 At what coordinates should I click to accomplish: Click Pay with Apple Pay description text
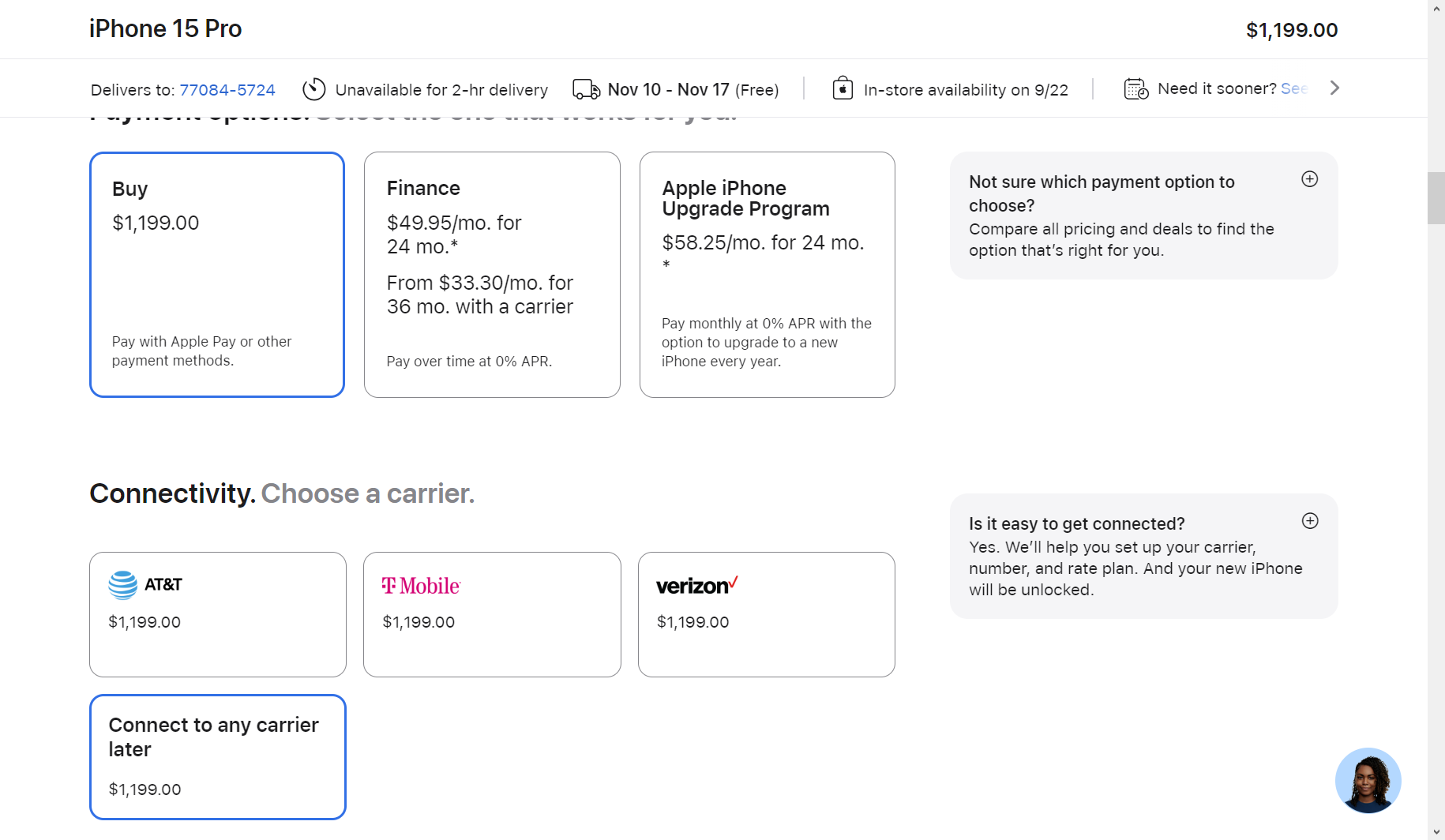coord(201,351)
